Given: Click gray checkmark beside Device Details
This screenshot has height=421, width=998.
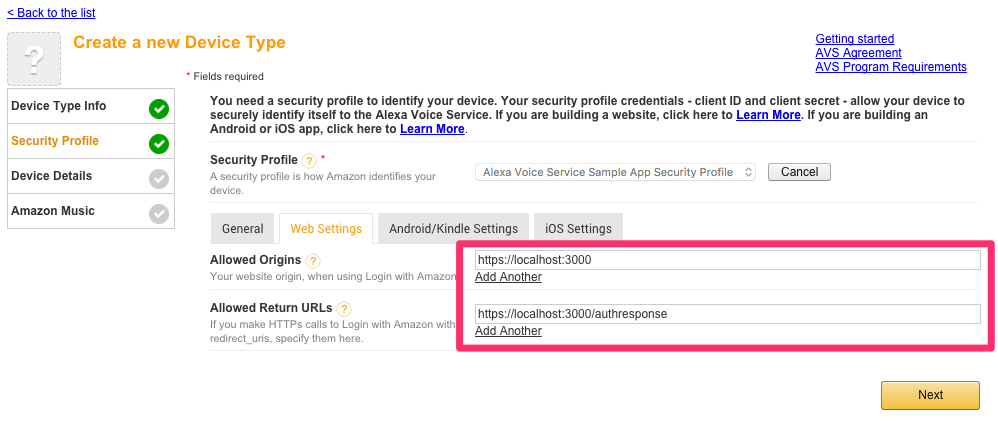Looking at the screenshot, I should [159, 180].
